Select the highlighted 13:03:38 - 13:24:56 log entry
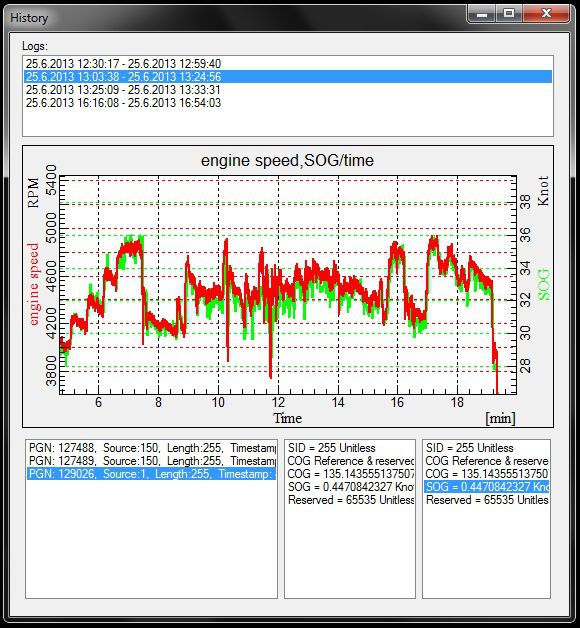Image resolution: width=580 pixels, height=628 pixels. 288,76
